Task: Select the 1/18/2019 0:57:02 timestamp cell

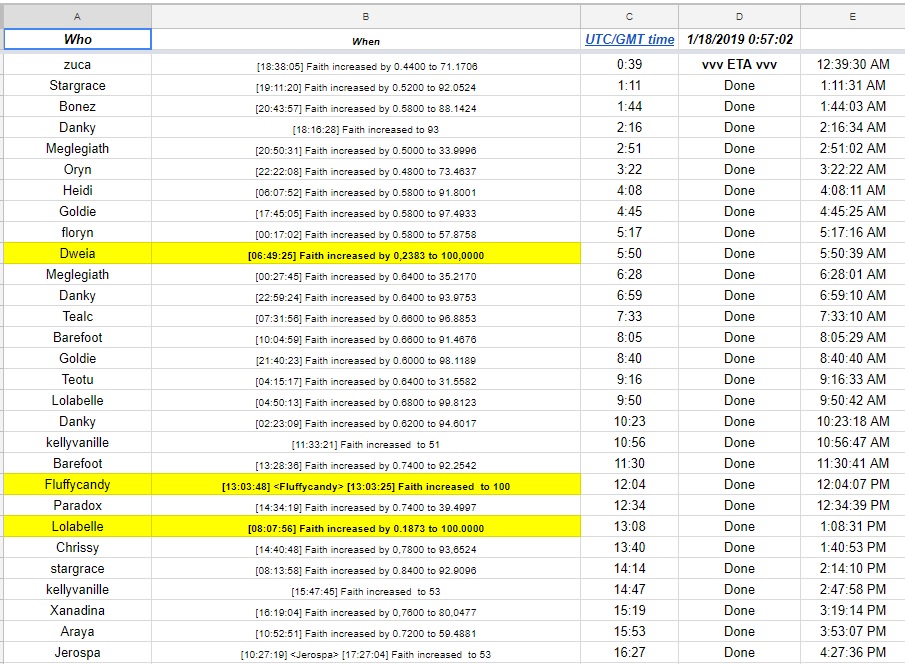Action: coord(739,40)
